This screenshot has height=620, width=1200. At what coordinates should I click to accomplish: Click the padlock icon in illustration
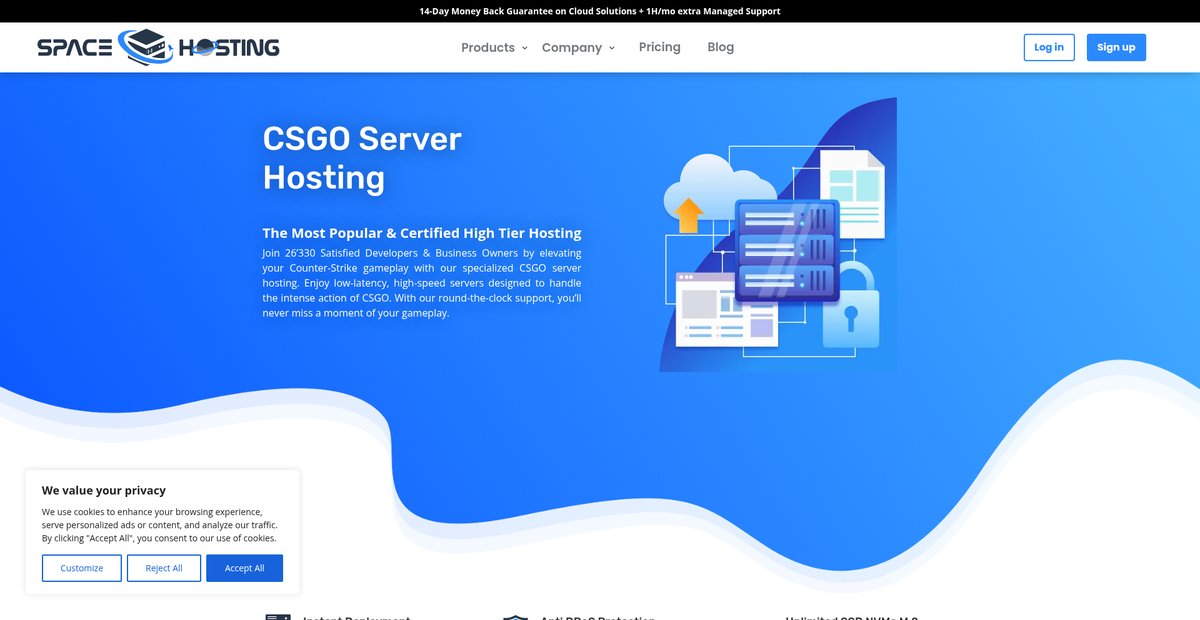tap(851, 304)
